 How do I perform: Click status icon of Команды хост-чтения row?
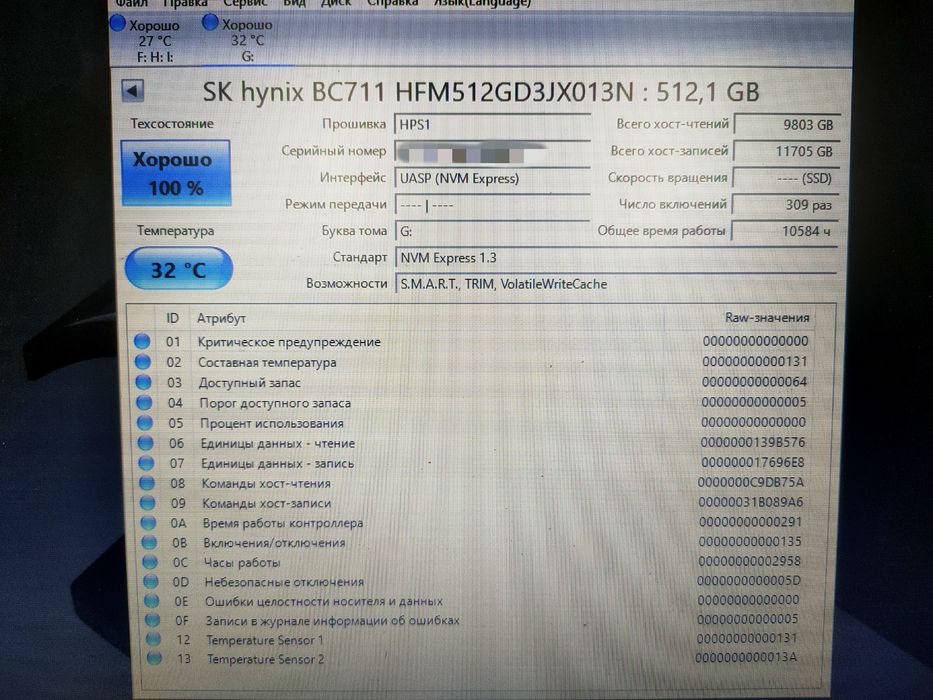[147, 483]
